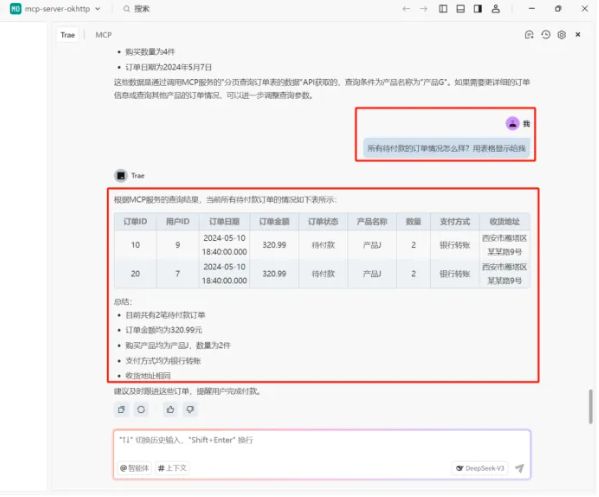Select the Trae tab
Image resolution: width=599 pixels, height=497 pixels.
[68, 35]
